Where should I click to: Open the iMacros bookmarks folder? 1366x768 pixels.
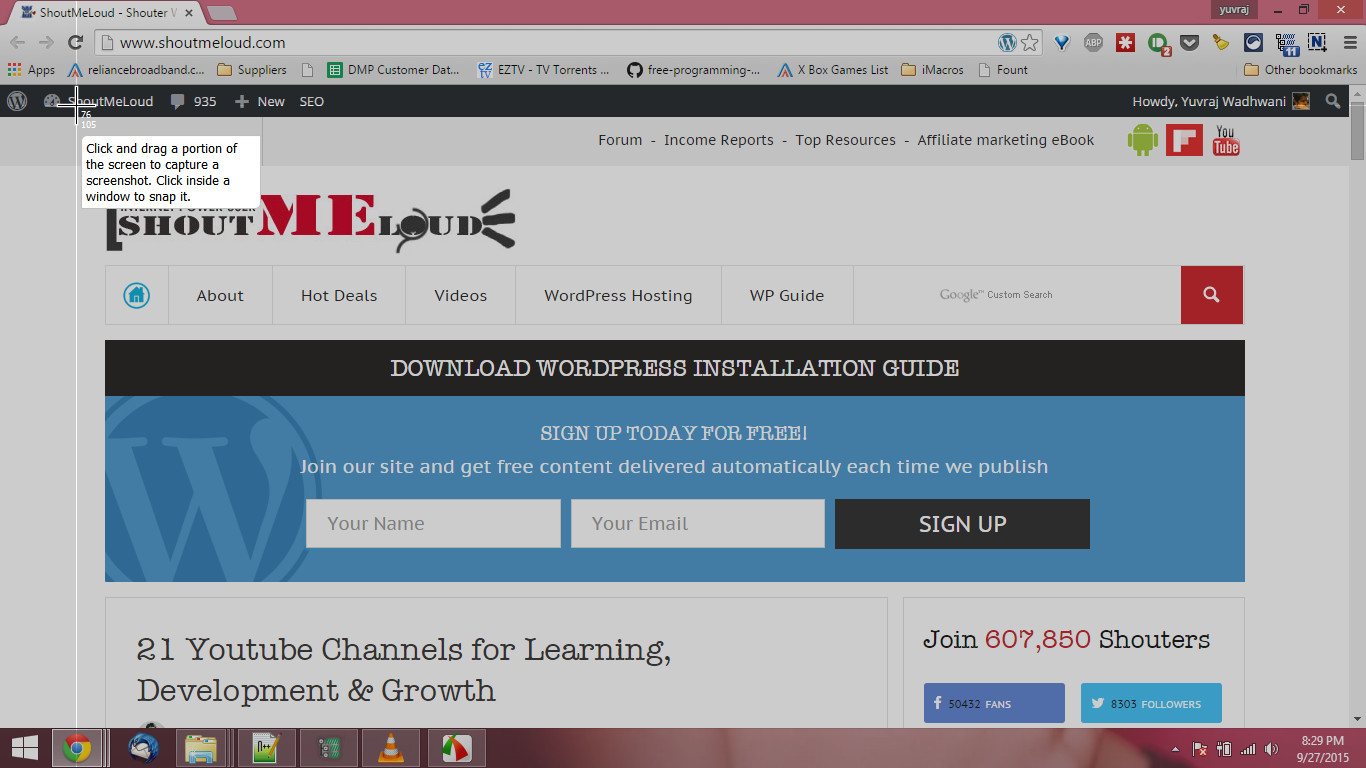[x=932, y=70]
